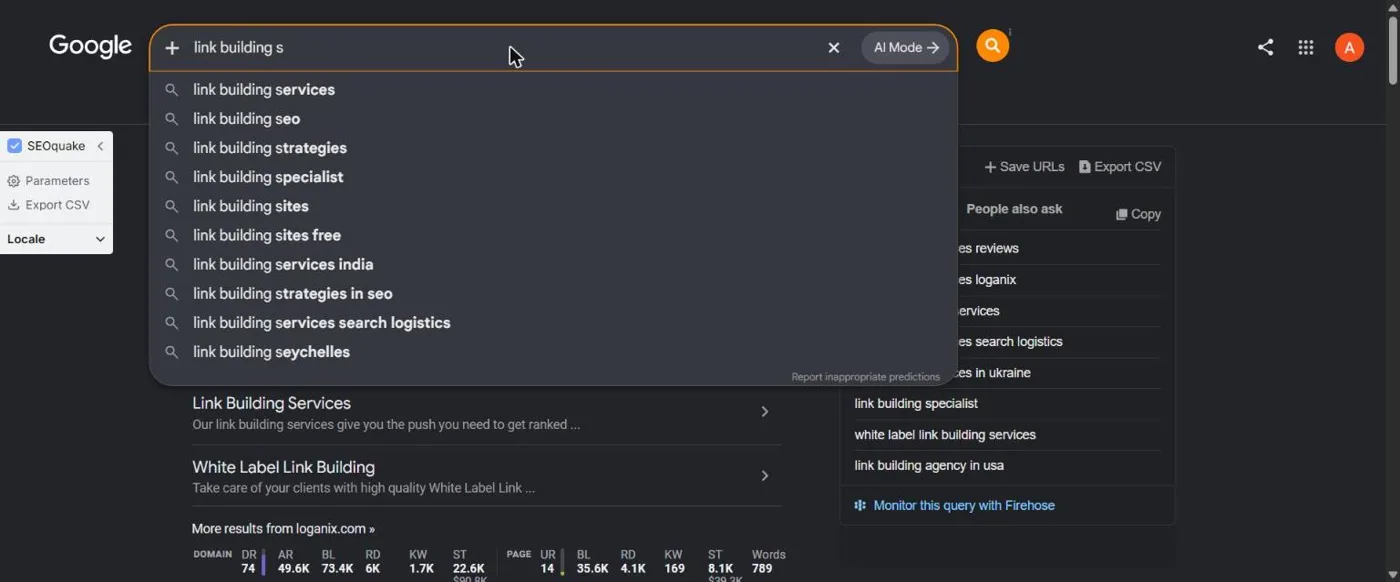
Task: Click the orange search magnifier button
Action: pyautogui.click(x=992, y=46)
